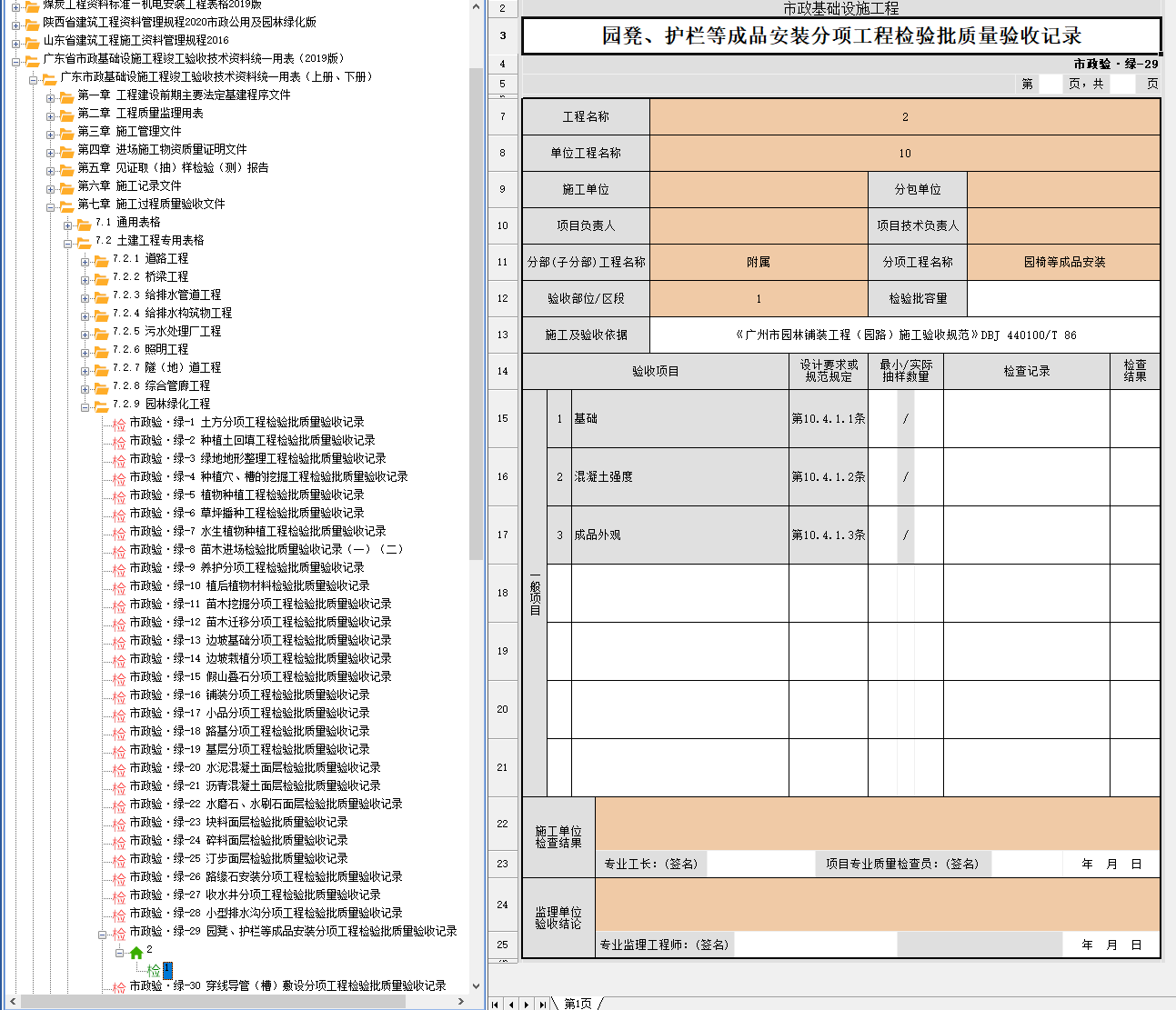The image size is (1176, 1010).
Task: Click the 第10.4.1.3条 cell
Action: point(829,535)
